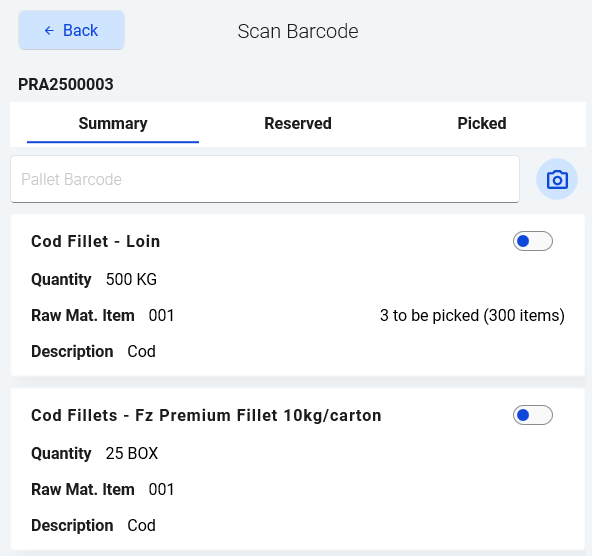Open the Reserved tab
Screen dimensions: 592x556
(x=298, y=124)
